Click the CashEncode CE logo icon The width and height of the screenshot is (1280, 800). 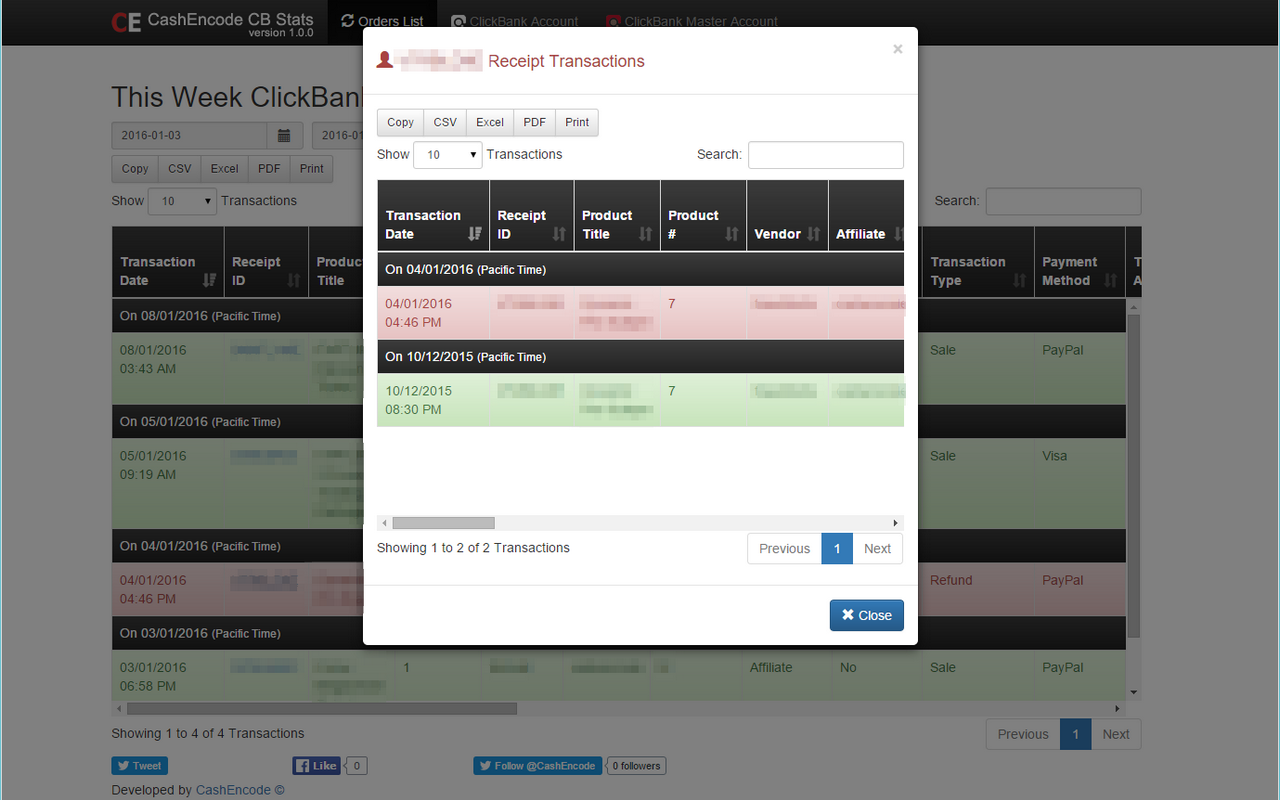pyautogui.click(x=126, y=22)
